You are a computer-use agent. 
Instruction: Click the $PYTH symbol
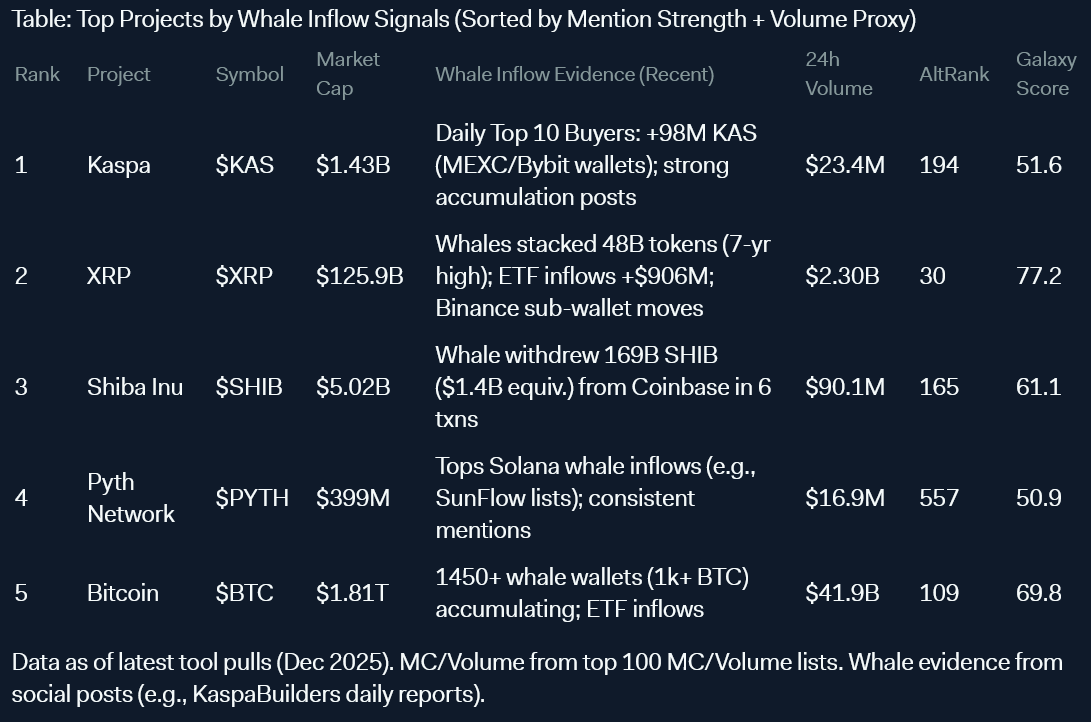252,498
